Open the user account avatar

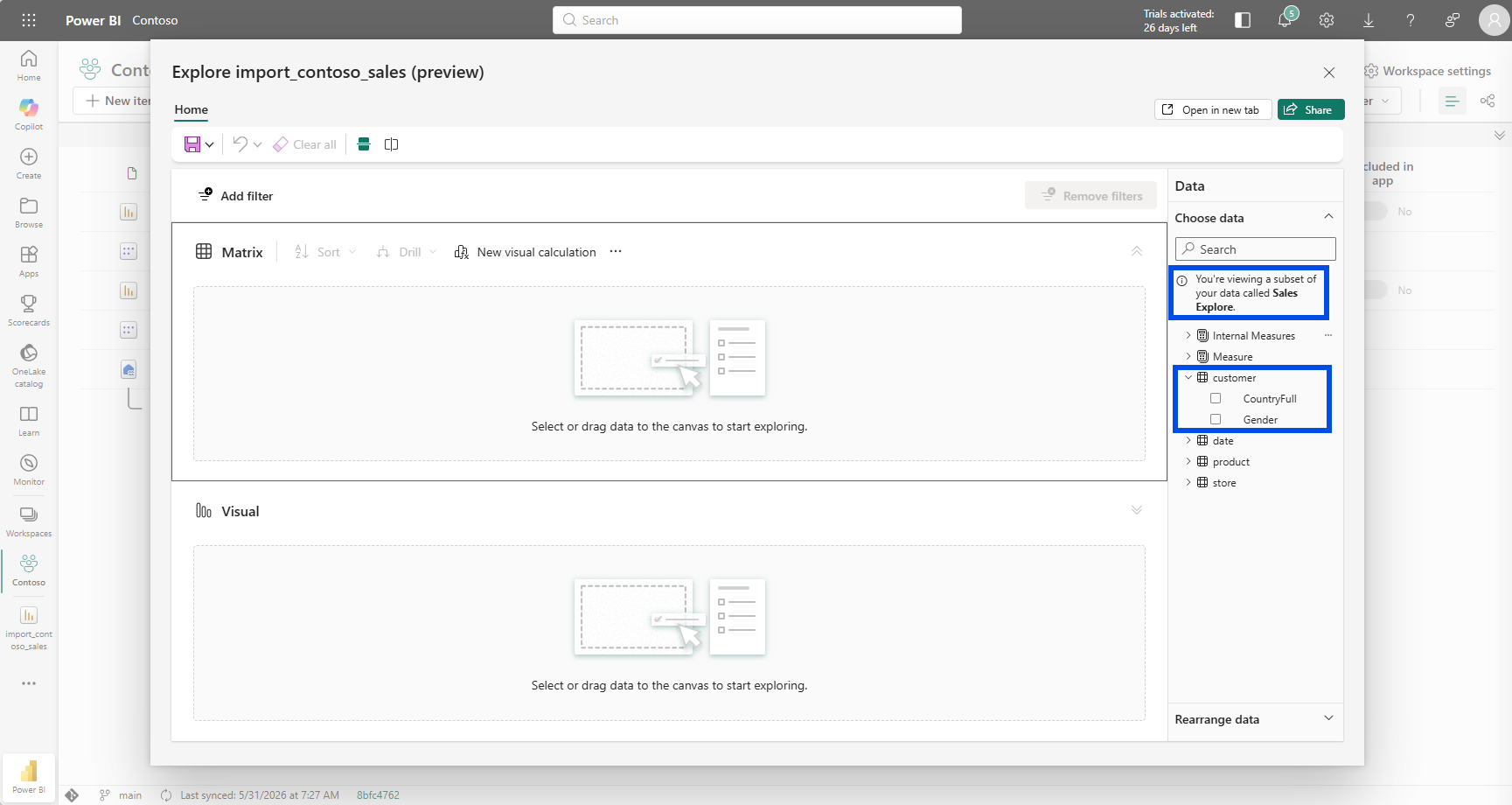[1494, 20]
